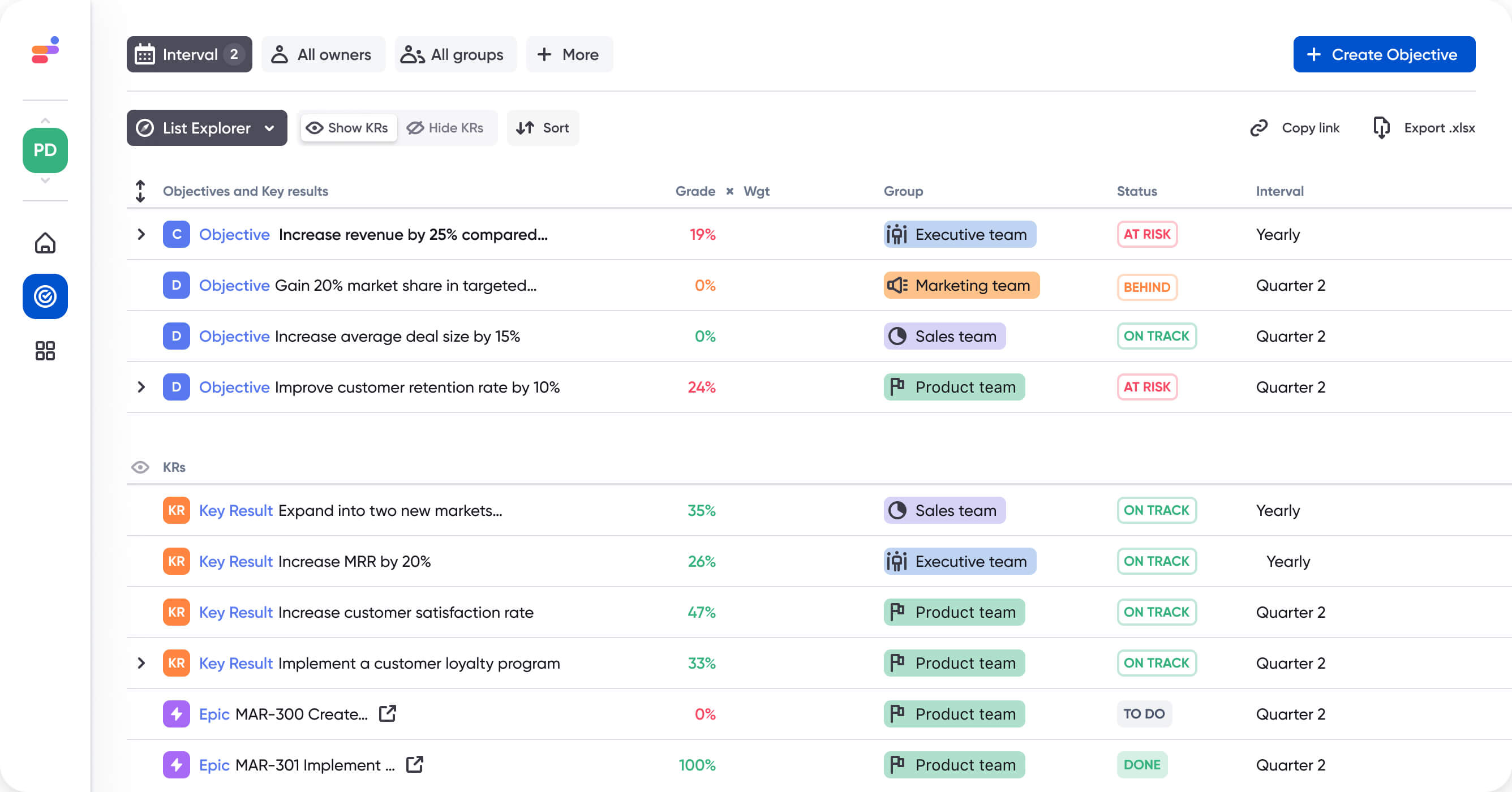Toggle Show KRs
The image size is (1512, 792).
(349, 128)
